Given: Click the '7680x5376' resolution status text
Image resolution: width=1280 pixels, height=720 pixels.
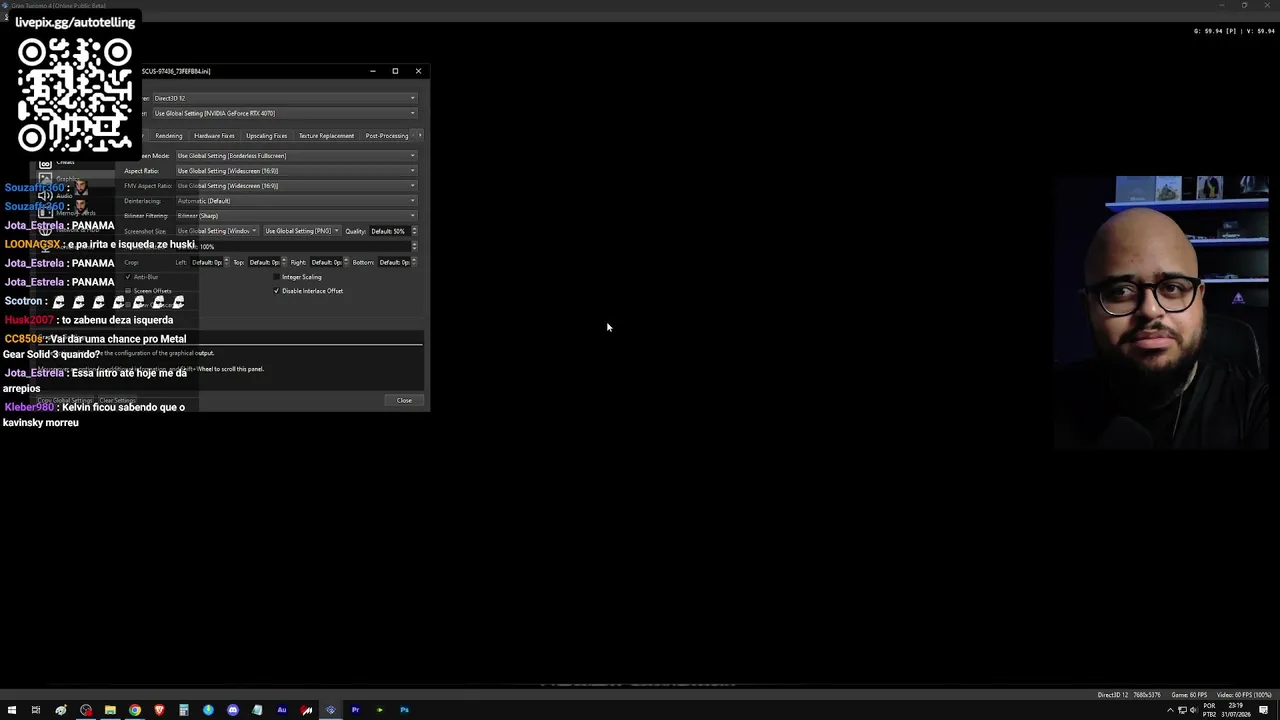Looking at the screenshot, I should (1146, 695).
